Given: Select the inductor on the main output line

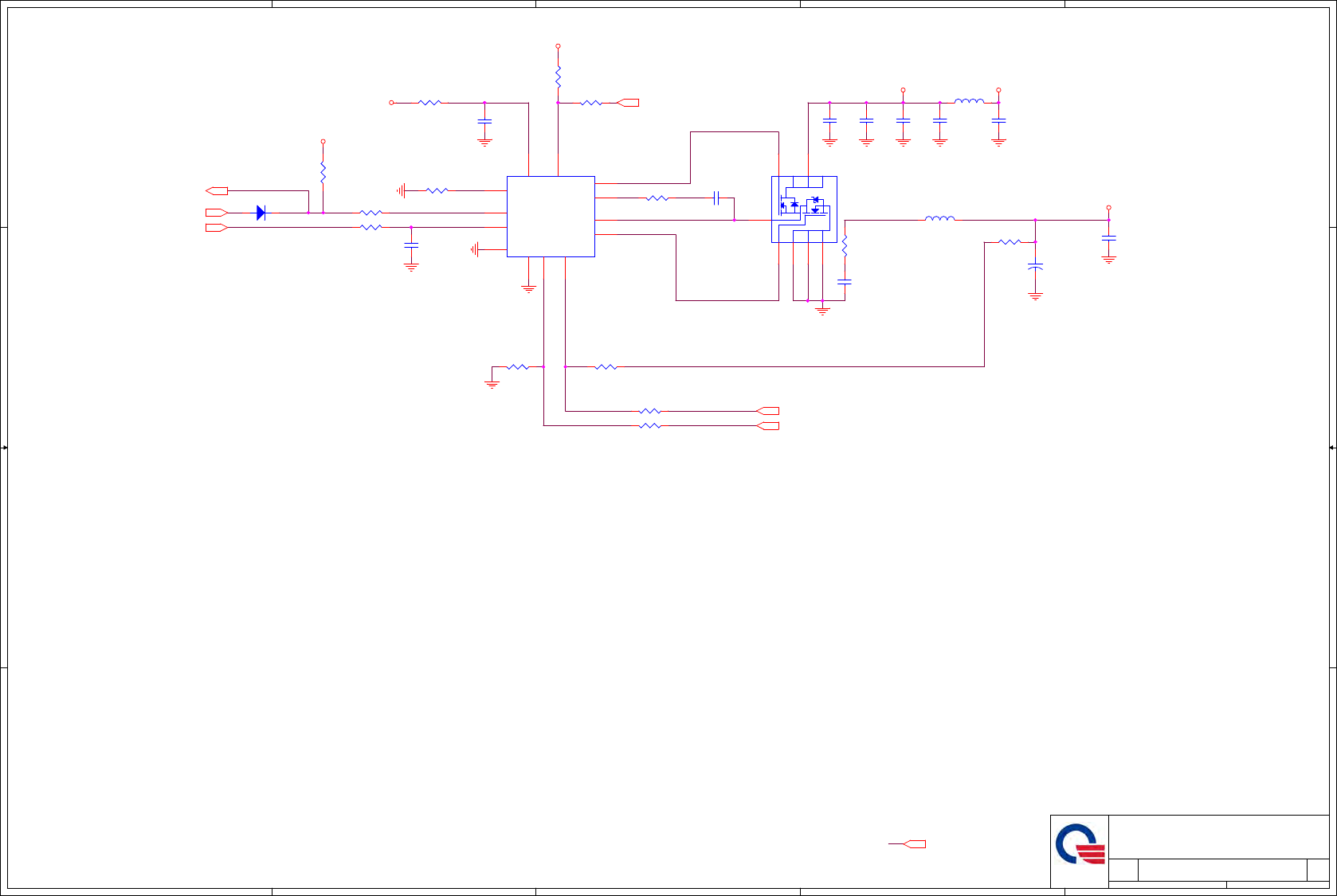Looking at the screenshot, I should point(940,218).
